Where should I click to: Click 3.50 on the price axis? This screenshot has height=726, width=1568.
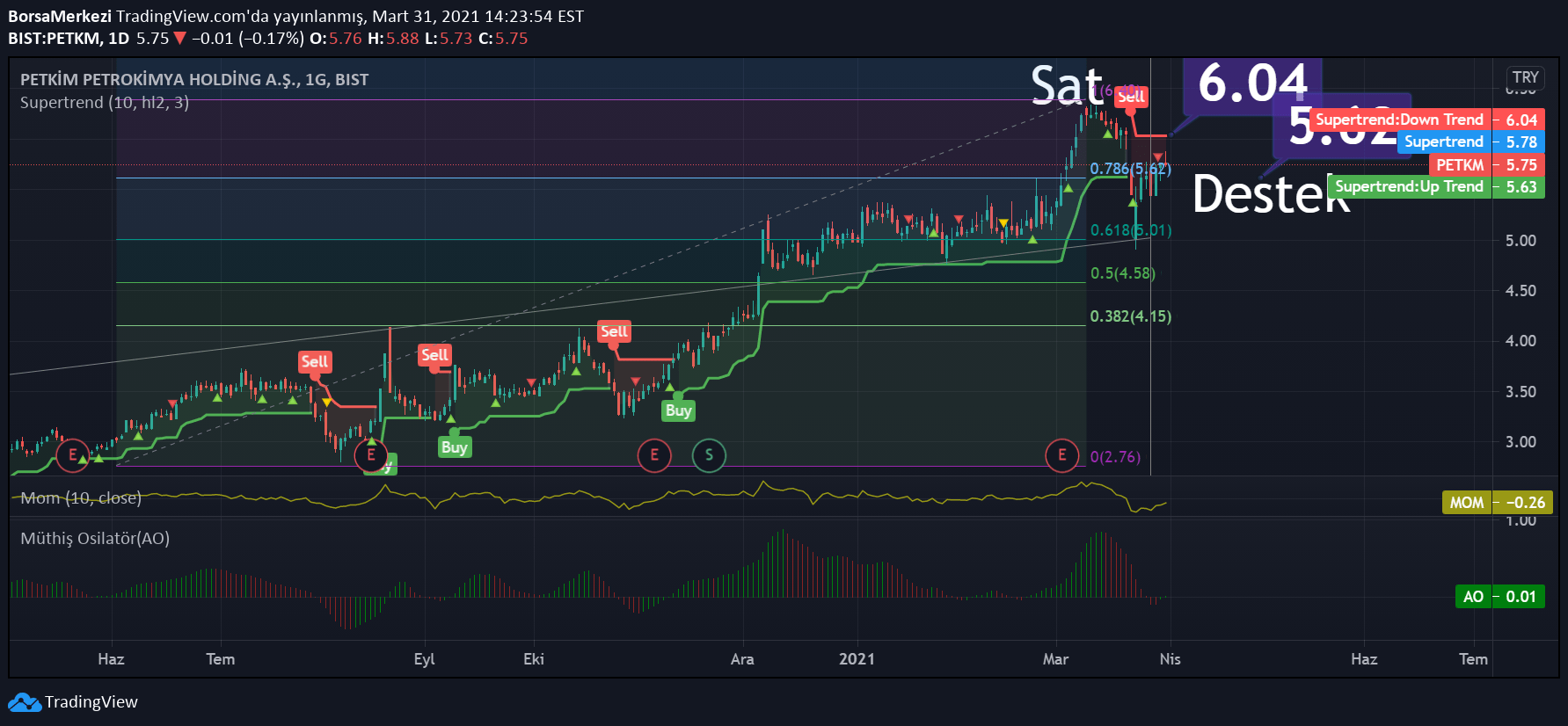tap(1521, 392)
